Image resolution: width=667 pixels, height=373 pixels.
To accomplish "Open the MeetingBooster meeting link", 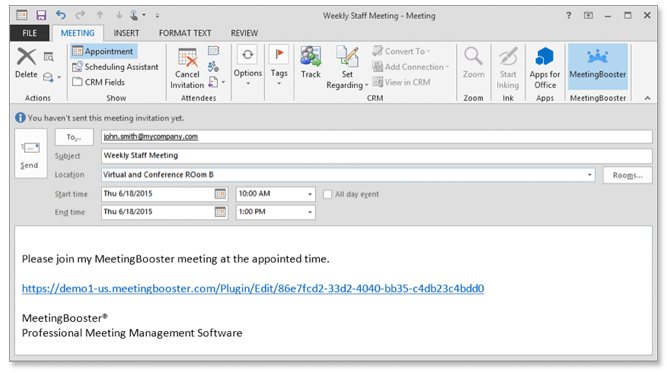I will 253,289.
